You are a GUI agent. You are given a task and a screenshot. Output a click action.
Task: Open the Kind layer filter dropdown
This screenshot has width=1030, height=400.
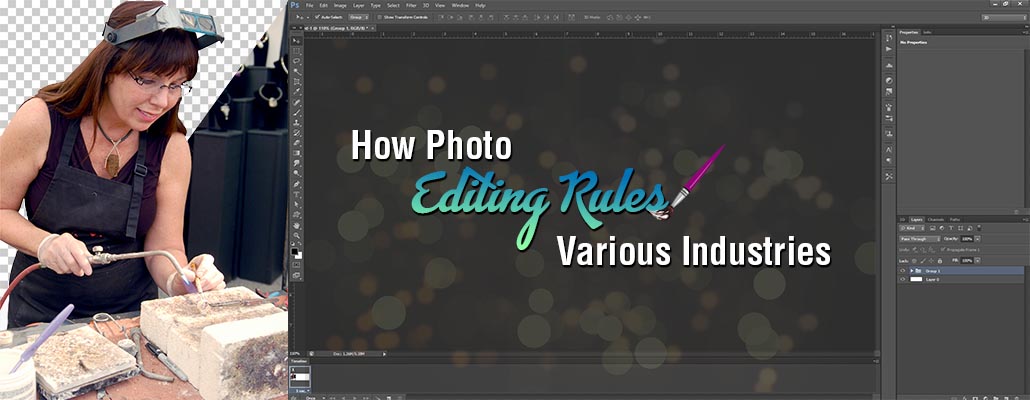912,228
